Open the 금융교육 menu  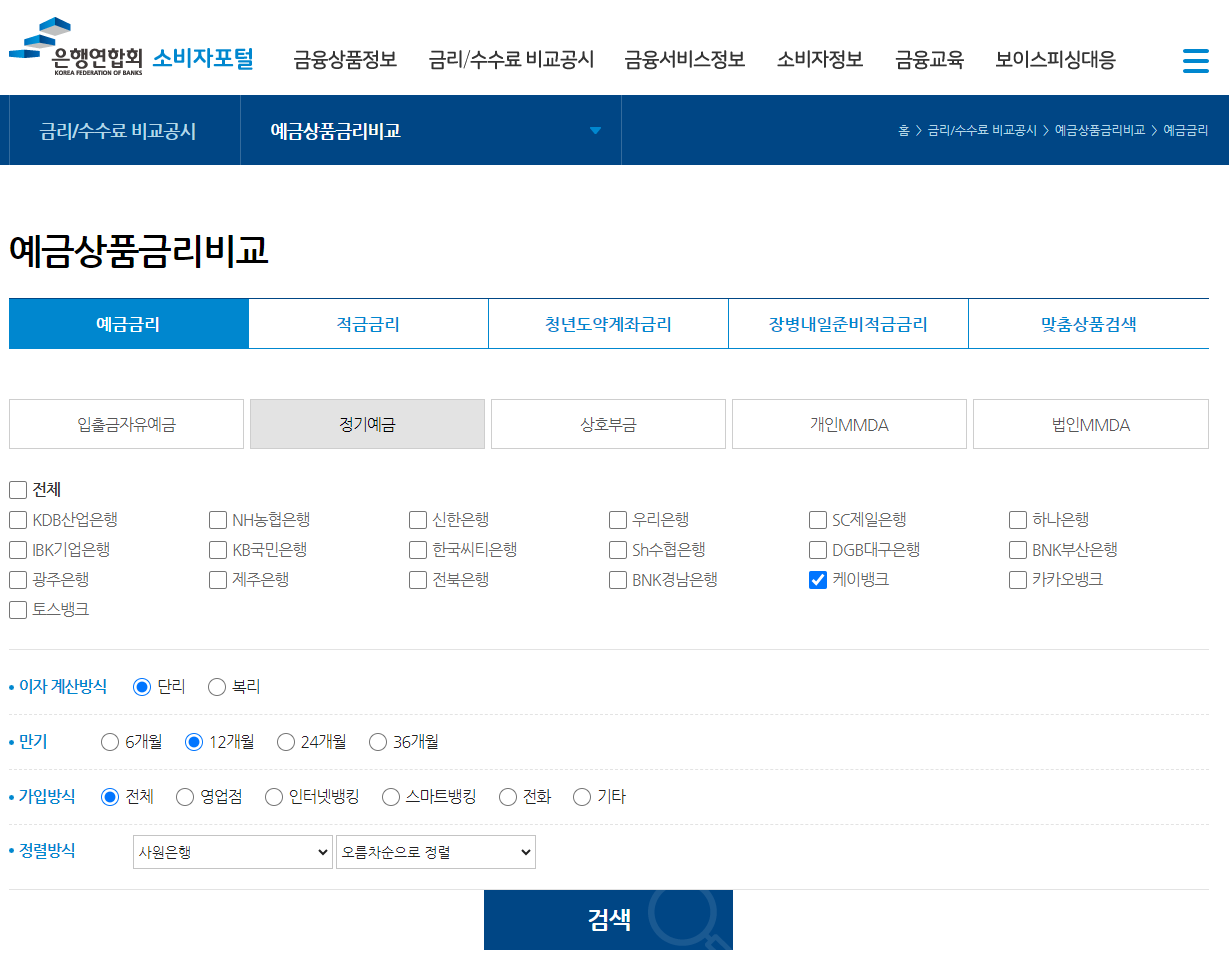[929, 60]
